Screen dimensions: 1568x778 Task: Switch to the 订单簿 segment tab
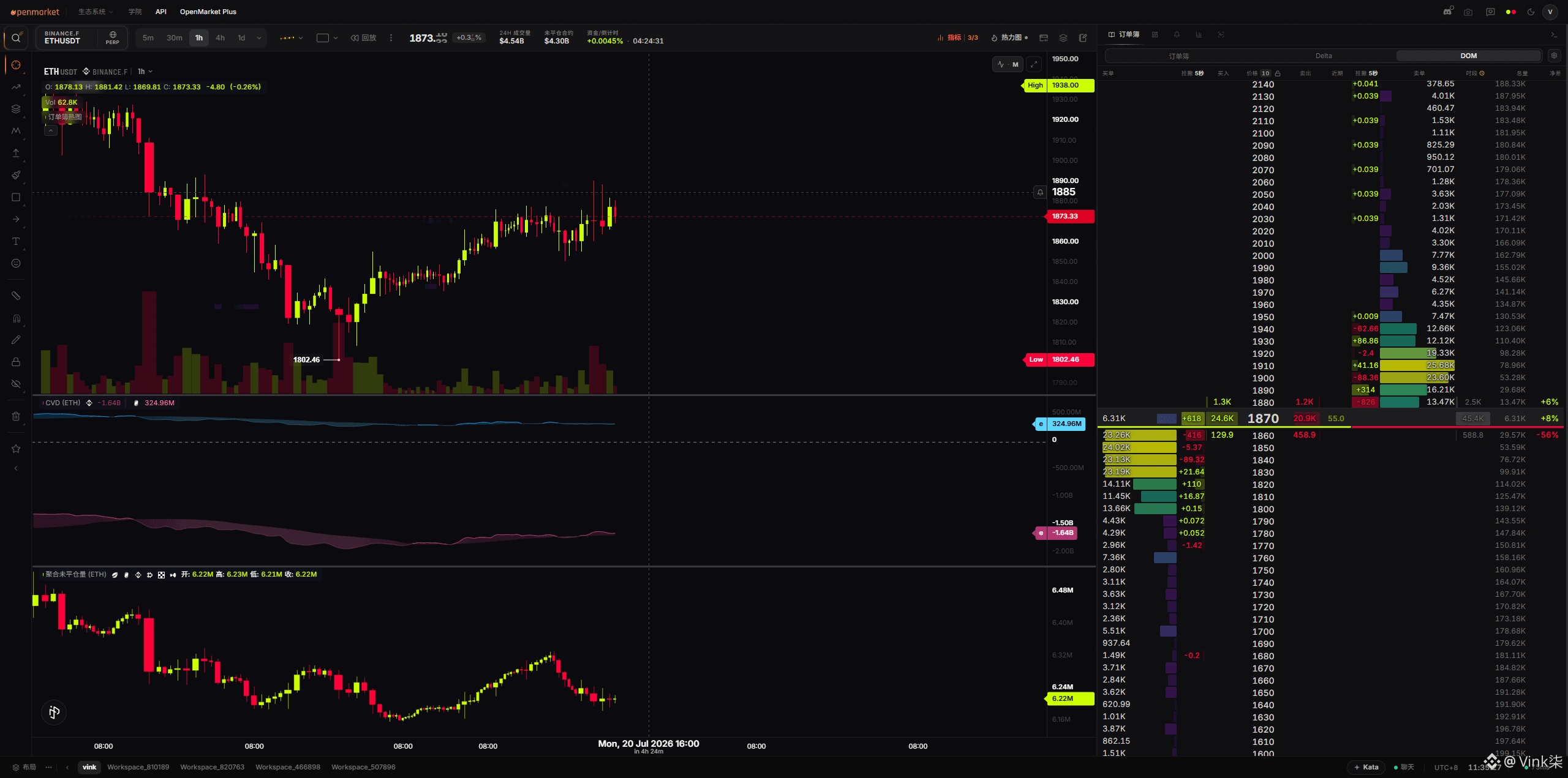[x=1178, y=56]
